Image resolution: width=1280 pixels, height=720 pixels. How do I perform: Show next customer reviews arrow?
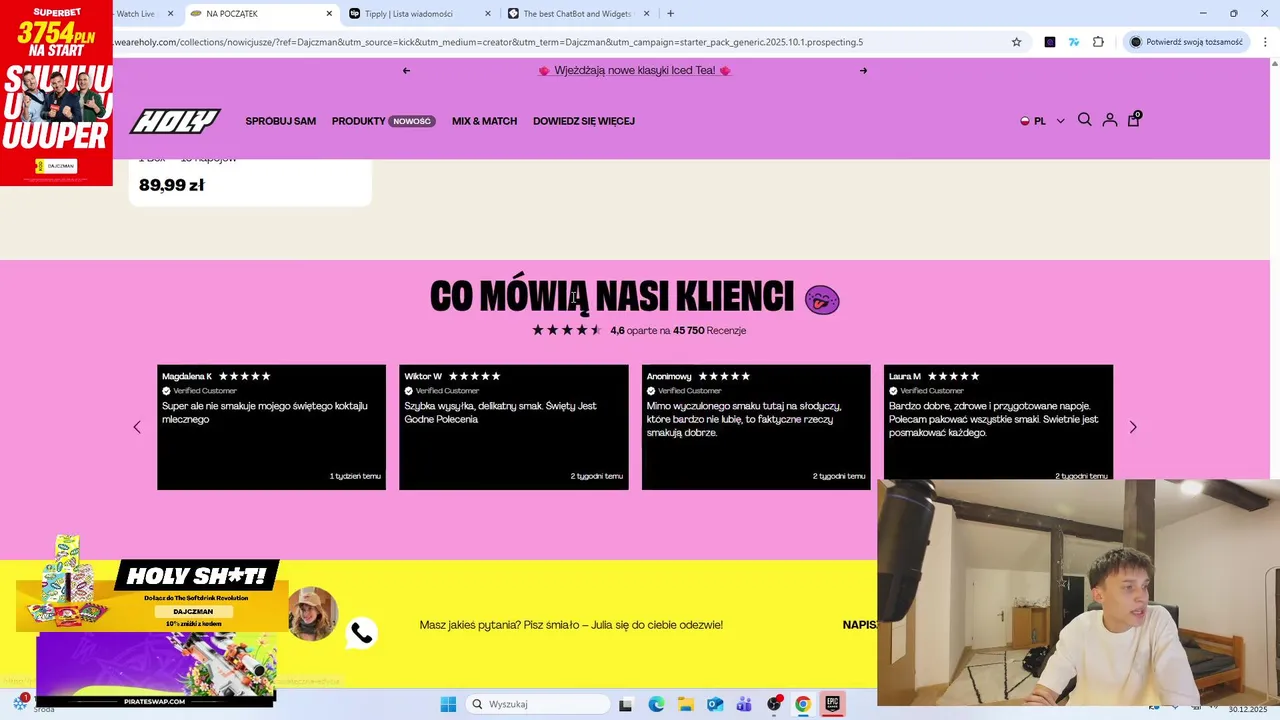1133,427
